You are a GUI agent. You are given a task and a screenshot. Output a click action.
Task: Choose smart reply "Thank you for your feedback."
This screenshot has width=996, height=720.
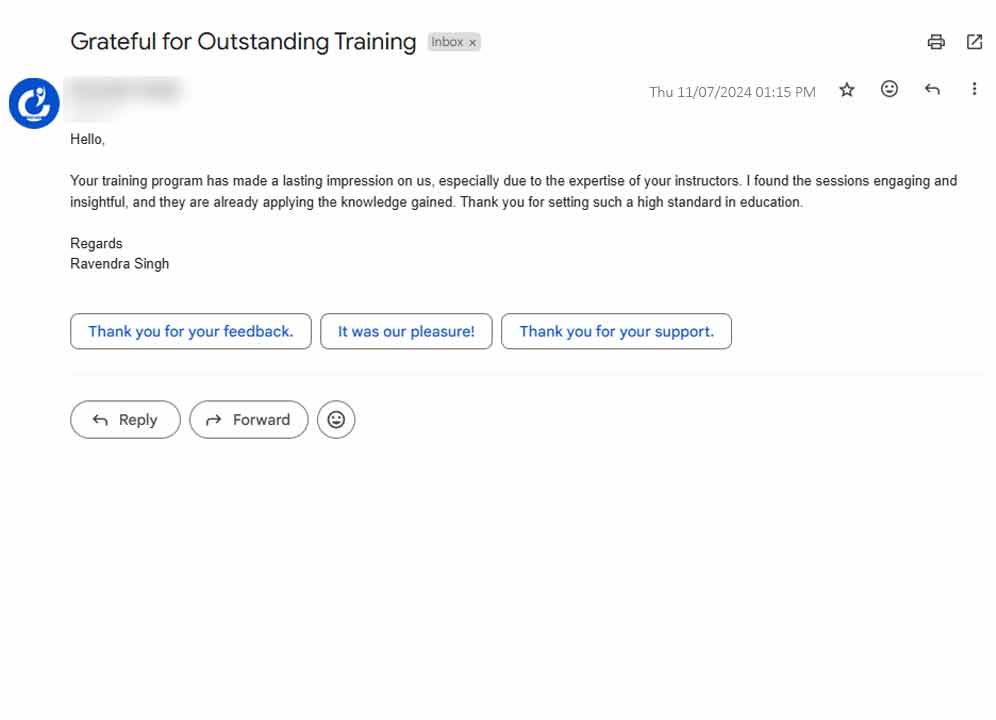click(190, 331)
